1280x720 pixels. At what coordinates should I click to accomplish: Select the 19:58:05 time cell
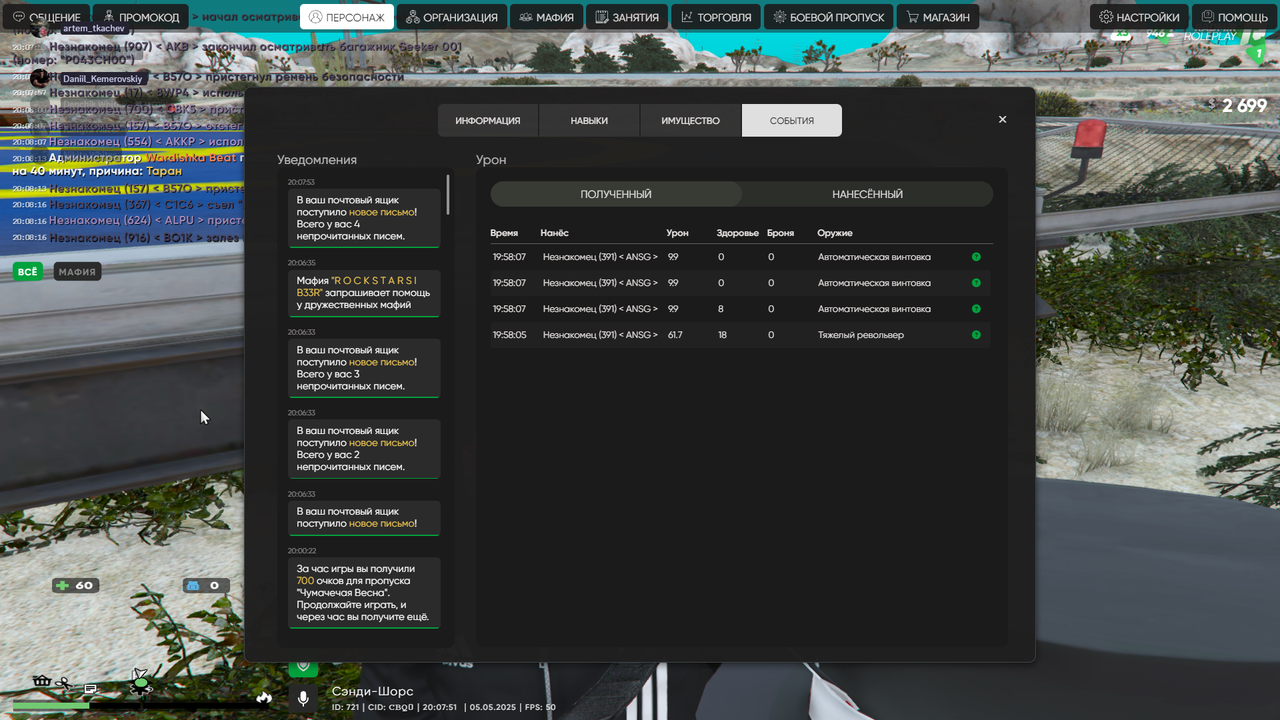pos(509,335)
